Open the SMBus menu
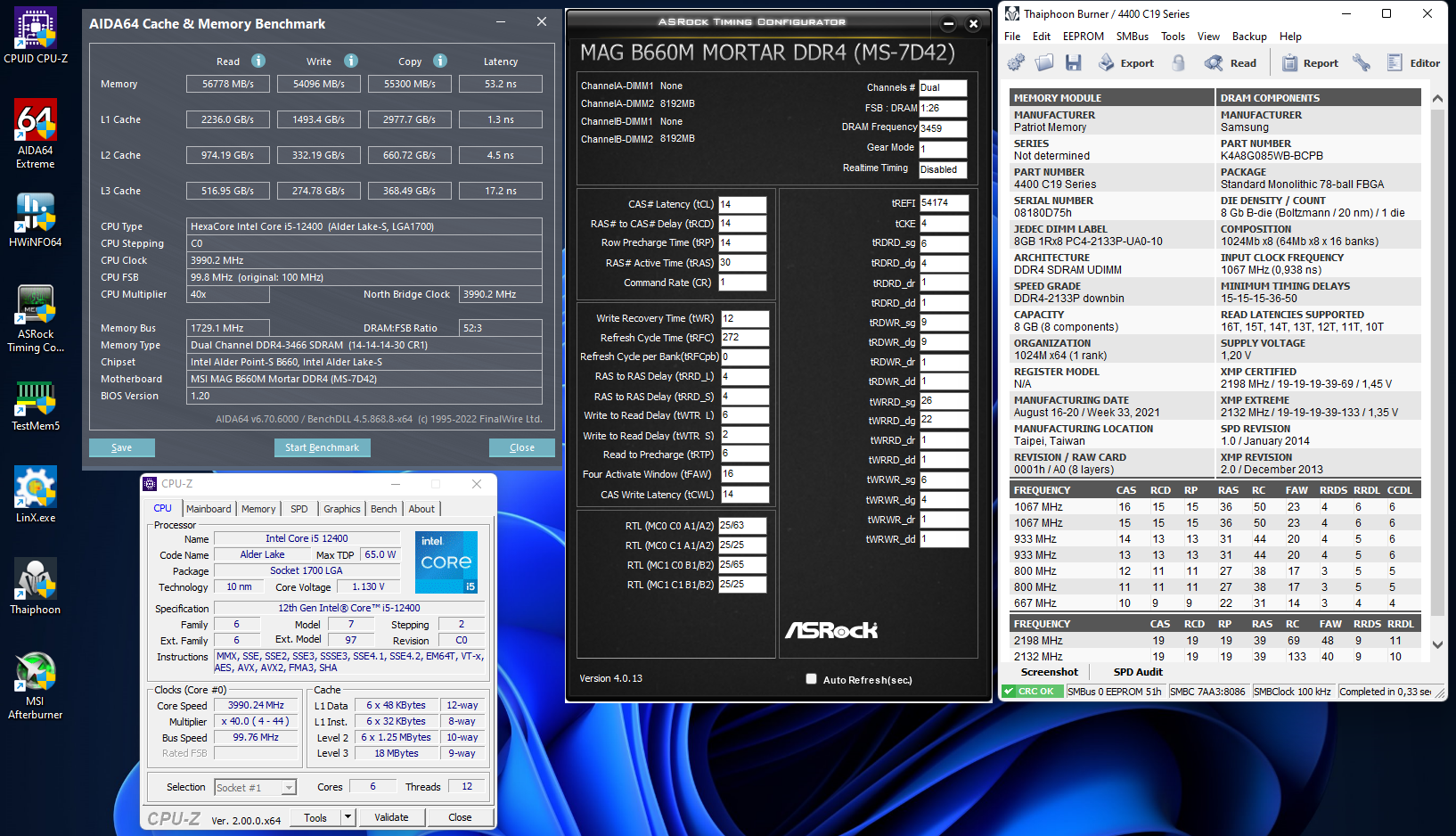The width and height of the screenshot is (1456, 836). pos(1132,37)
